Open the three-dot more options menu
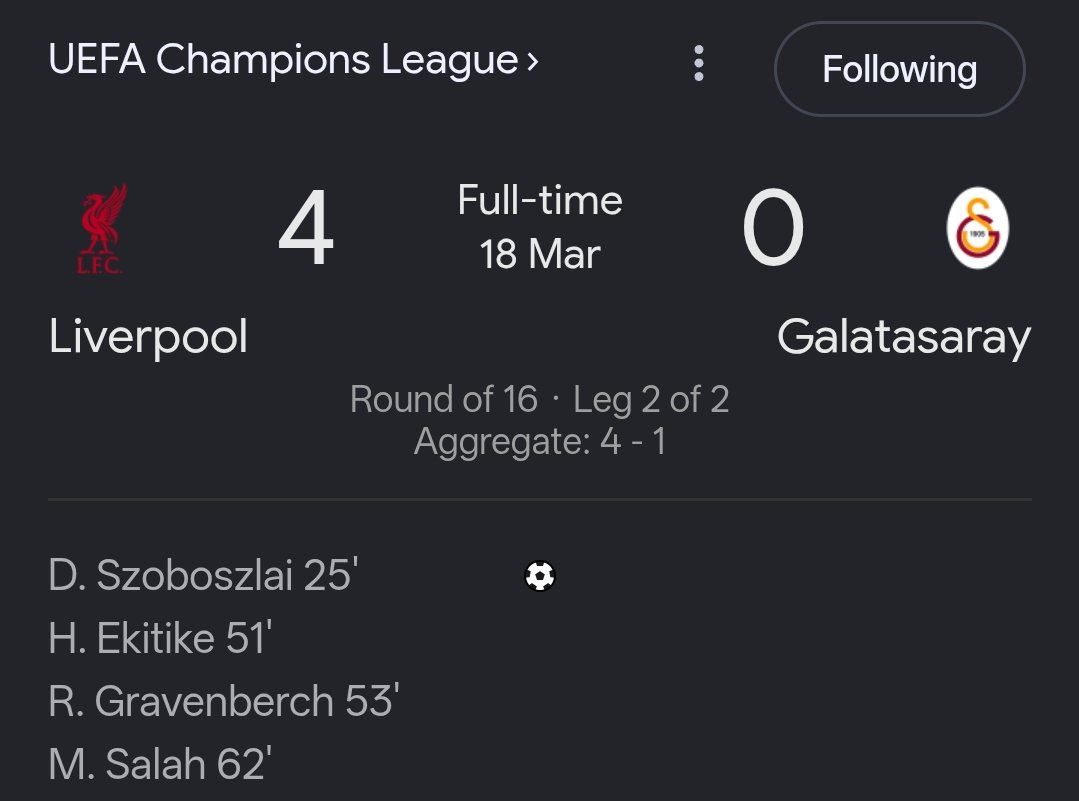 pyautogui.click(x=698, y=64)
